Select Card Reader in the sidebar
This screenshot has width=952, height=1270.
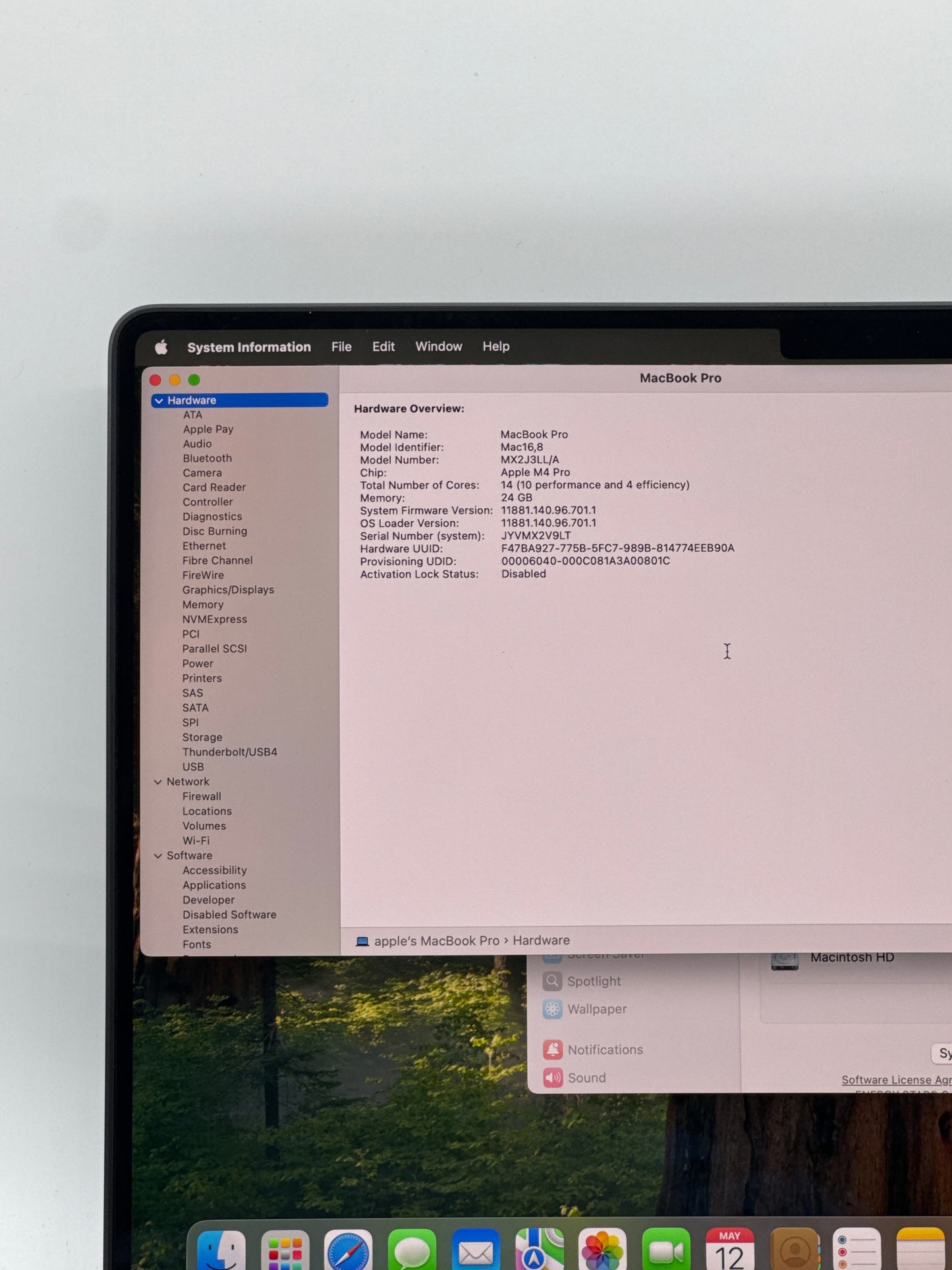click(214, 488)
